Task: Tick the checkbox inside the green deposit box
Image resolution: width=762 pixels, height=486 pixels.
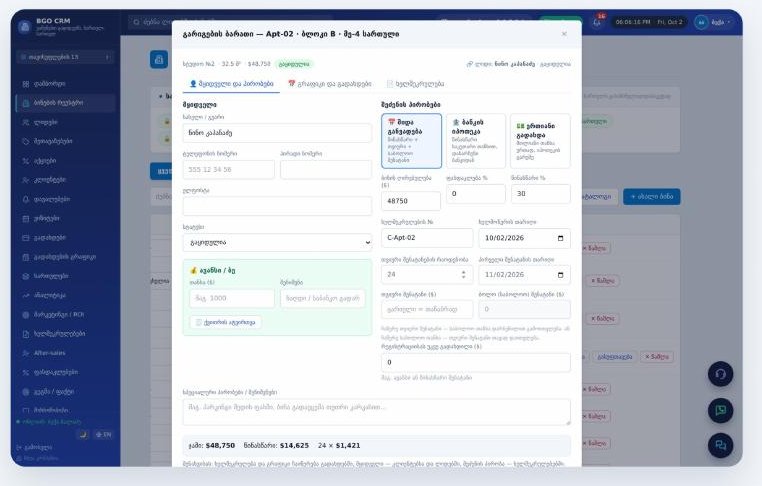Action: [x=198, y=322]
